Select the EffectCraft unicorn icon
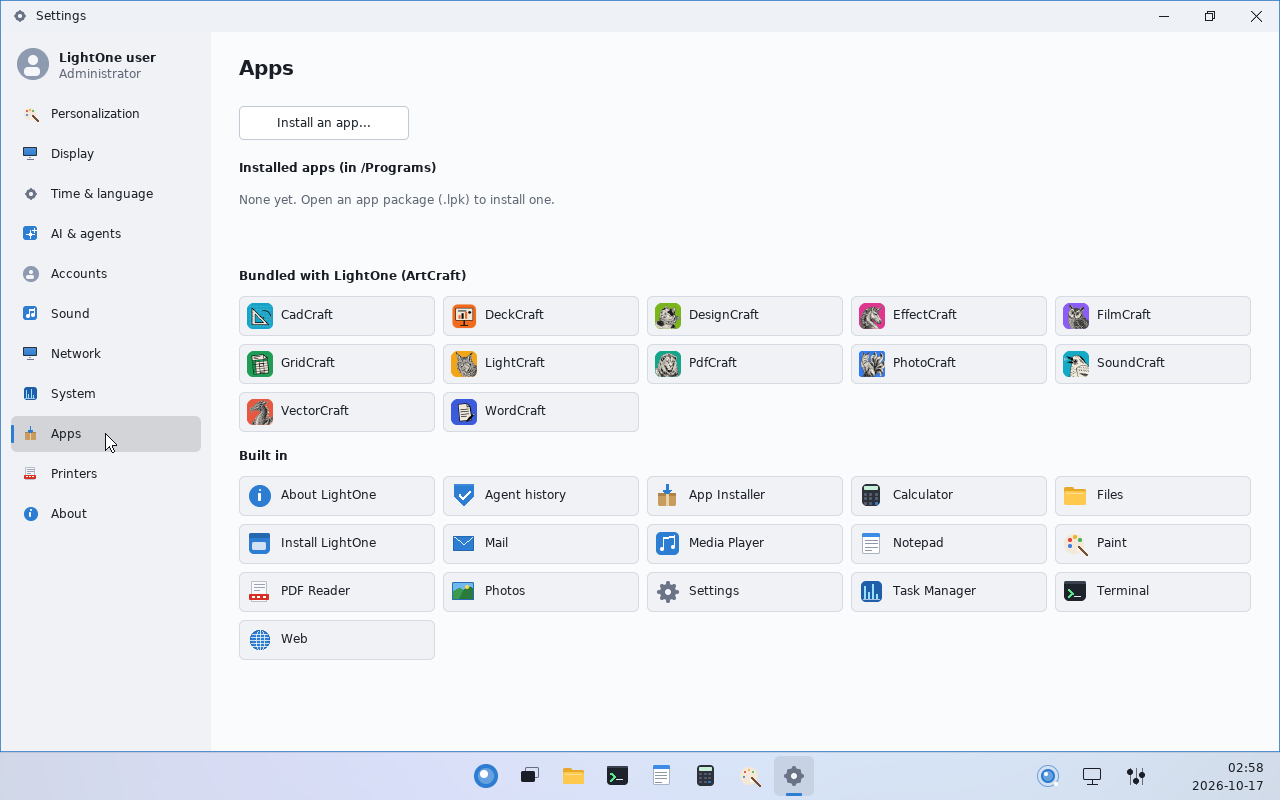The image size is (1280, 800). click(872, 316)
